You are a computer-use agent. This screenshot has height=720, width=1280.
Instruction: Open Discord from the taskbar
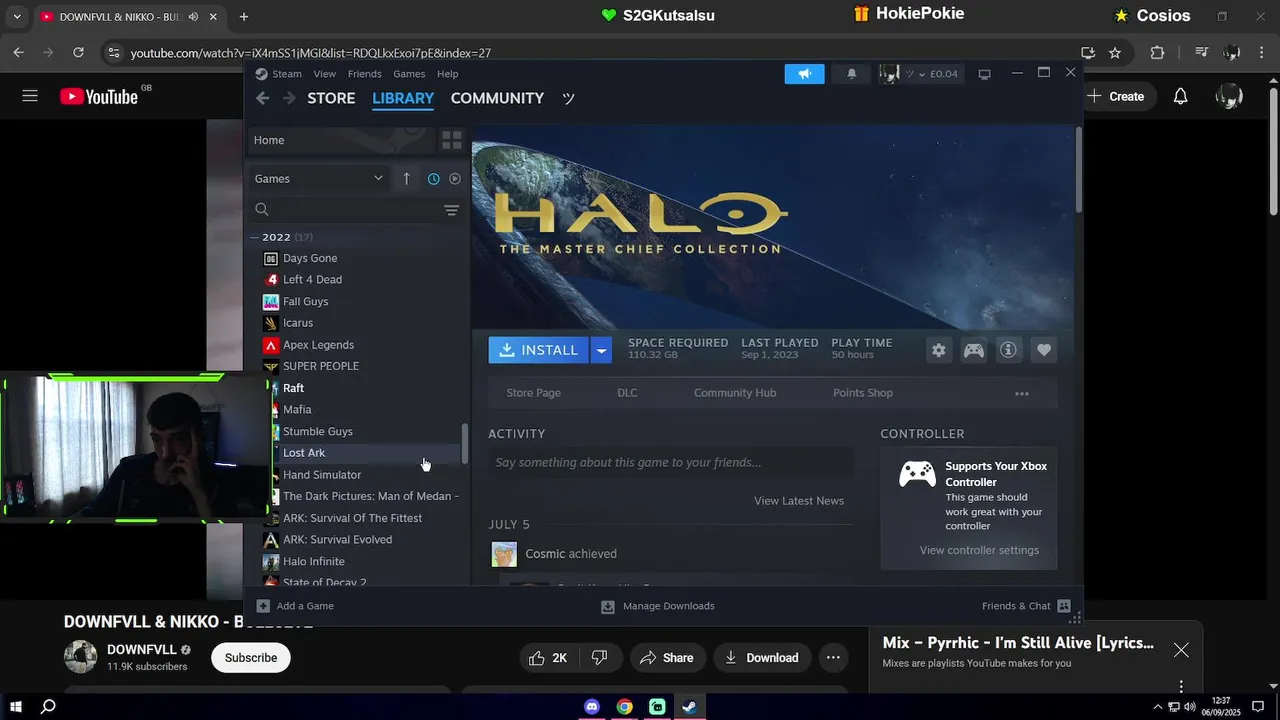click(x=591, y=707)
